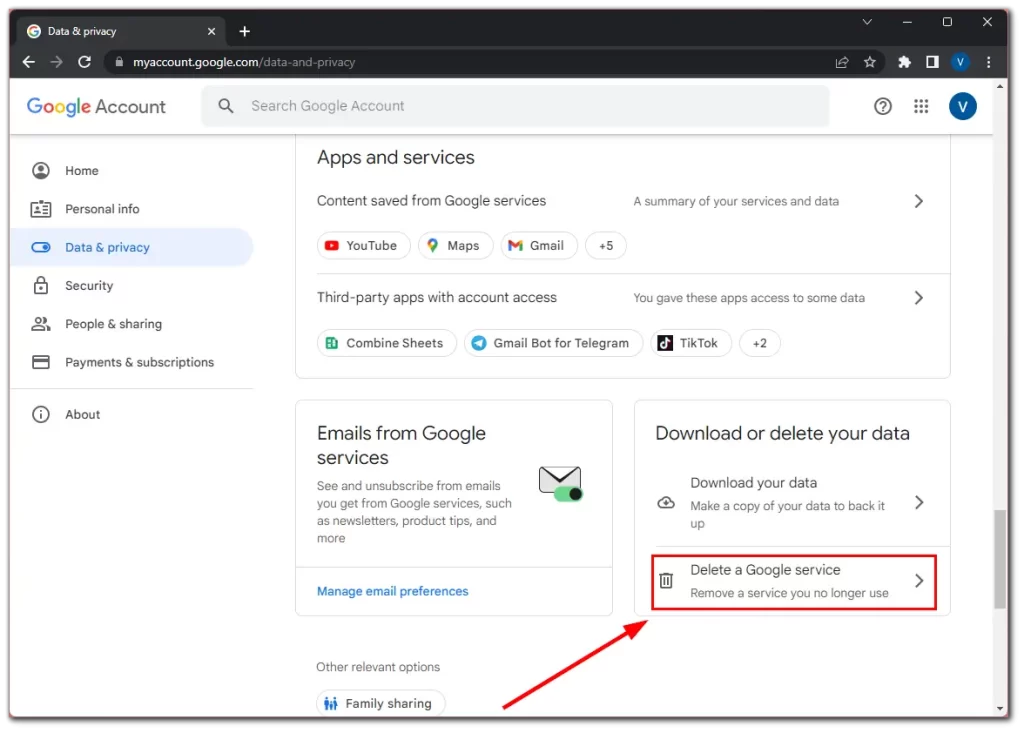This screenshot has width=1024, height=733.
Task: Click the Personal info ID card icon
Action: (x=40, y=209)
